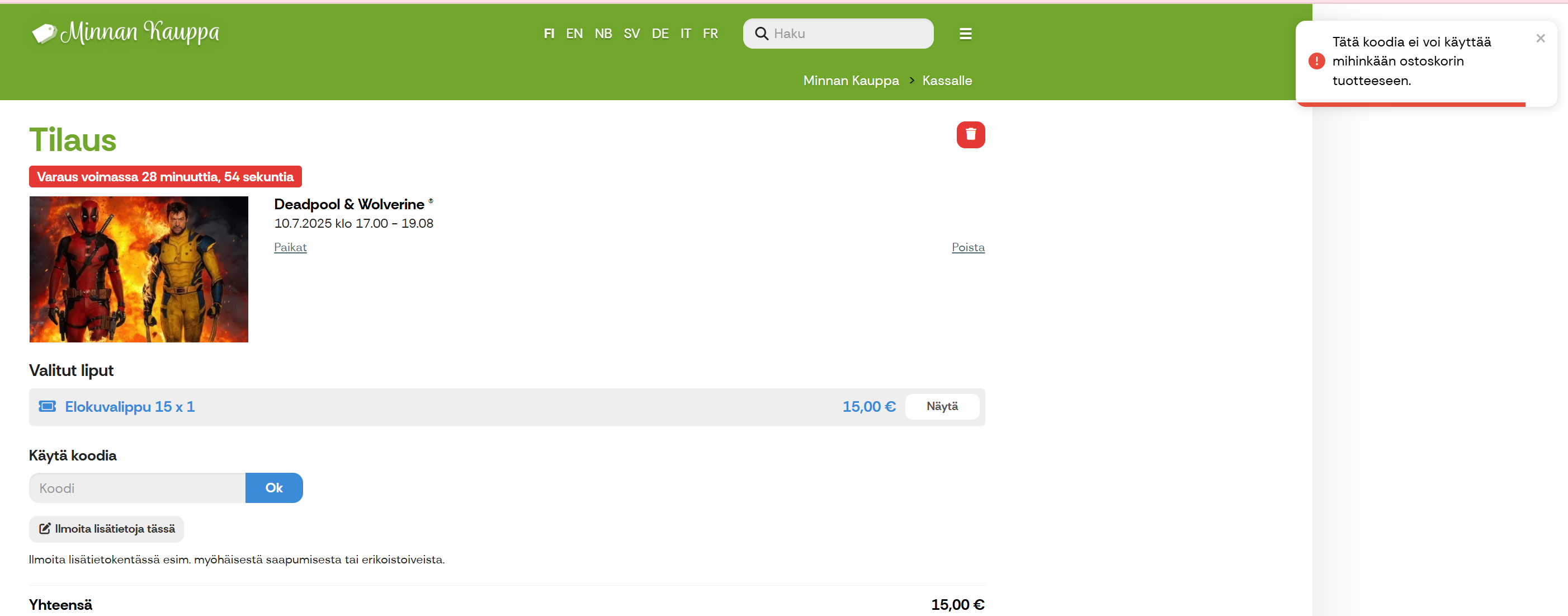
Task: Switch language to DE
Action: tap(660, 34)
